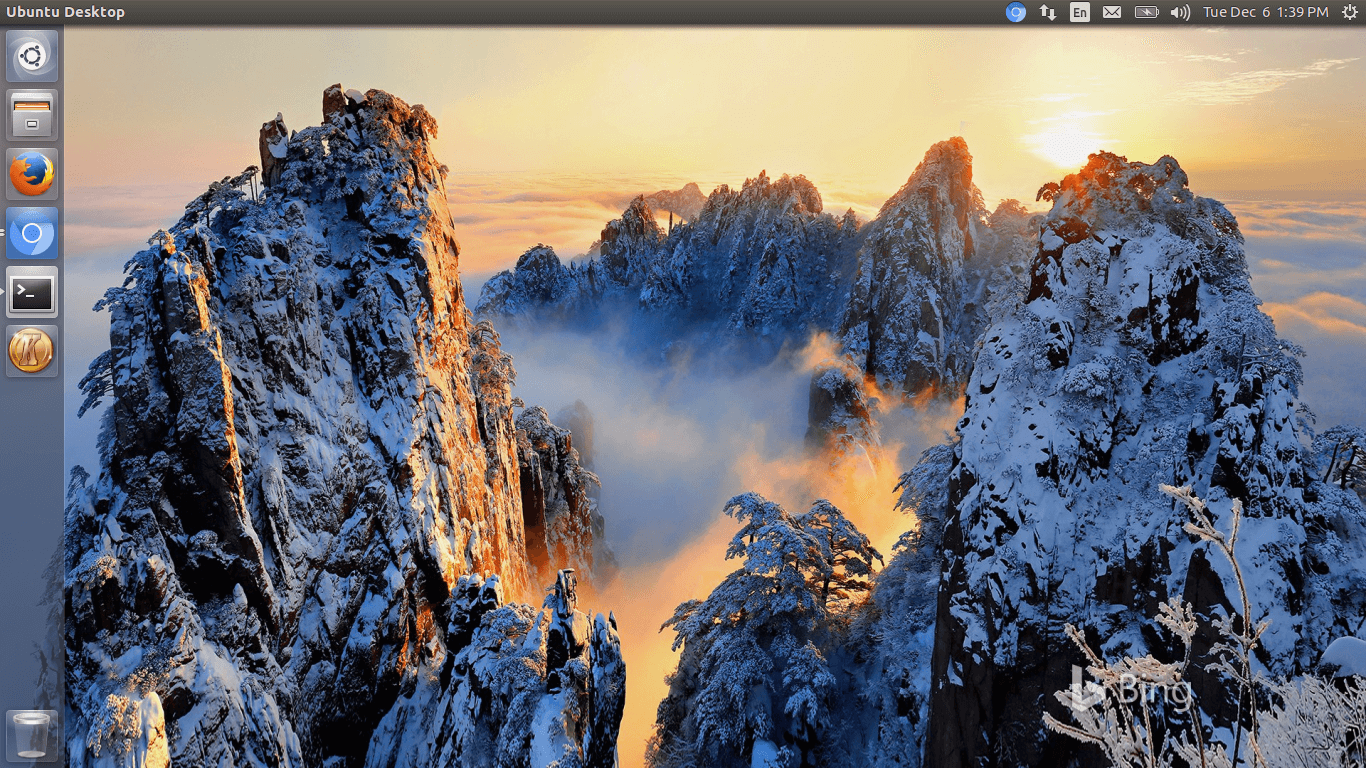Open the clock calendar dropdown
The image size is (1366, 768).
tap(1268, 12)
